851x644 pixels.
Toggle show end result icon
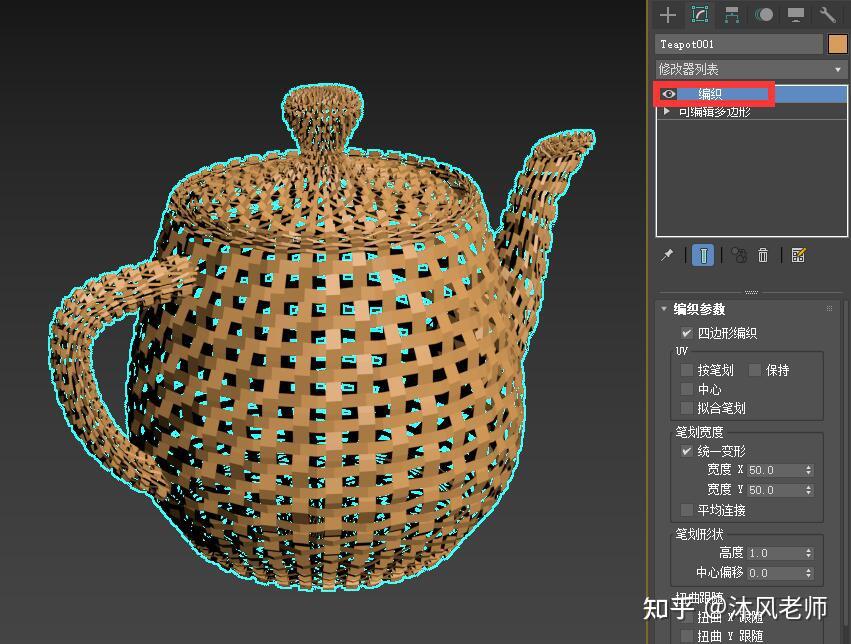coord(703,255)
